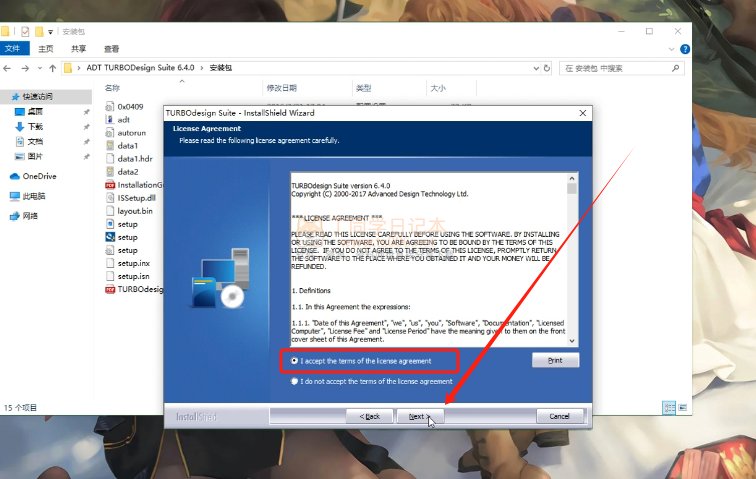Sort files by 大小 column header
This screenshot has width=756, height=479.
coord(438,88)
